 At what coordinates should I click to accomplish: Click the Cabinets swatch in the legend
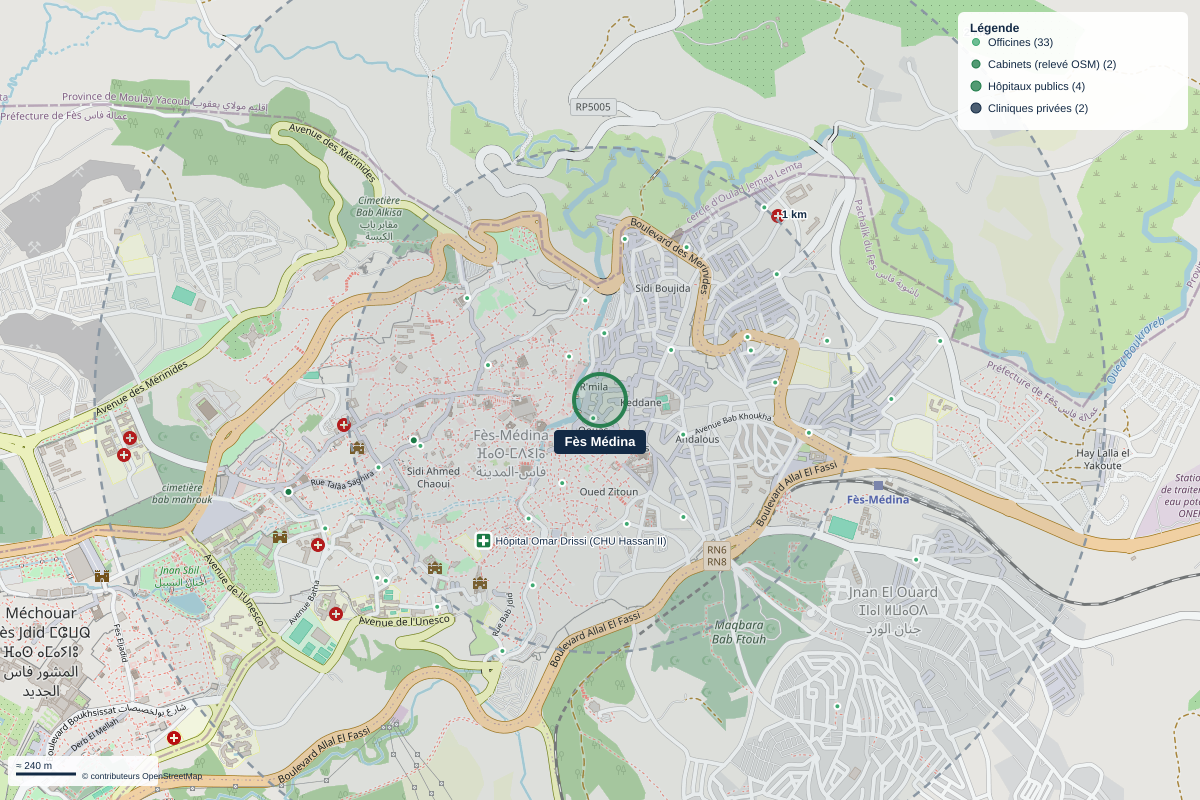[x=976, y=64]
